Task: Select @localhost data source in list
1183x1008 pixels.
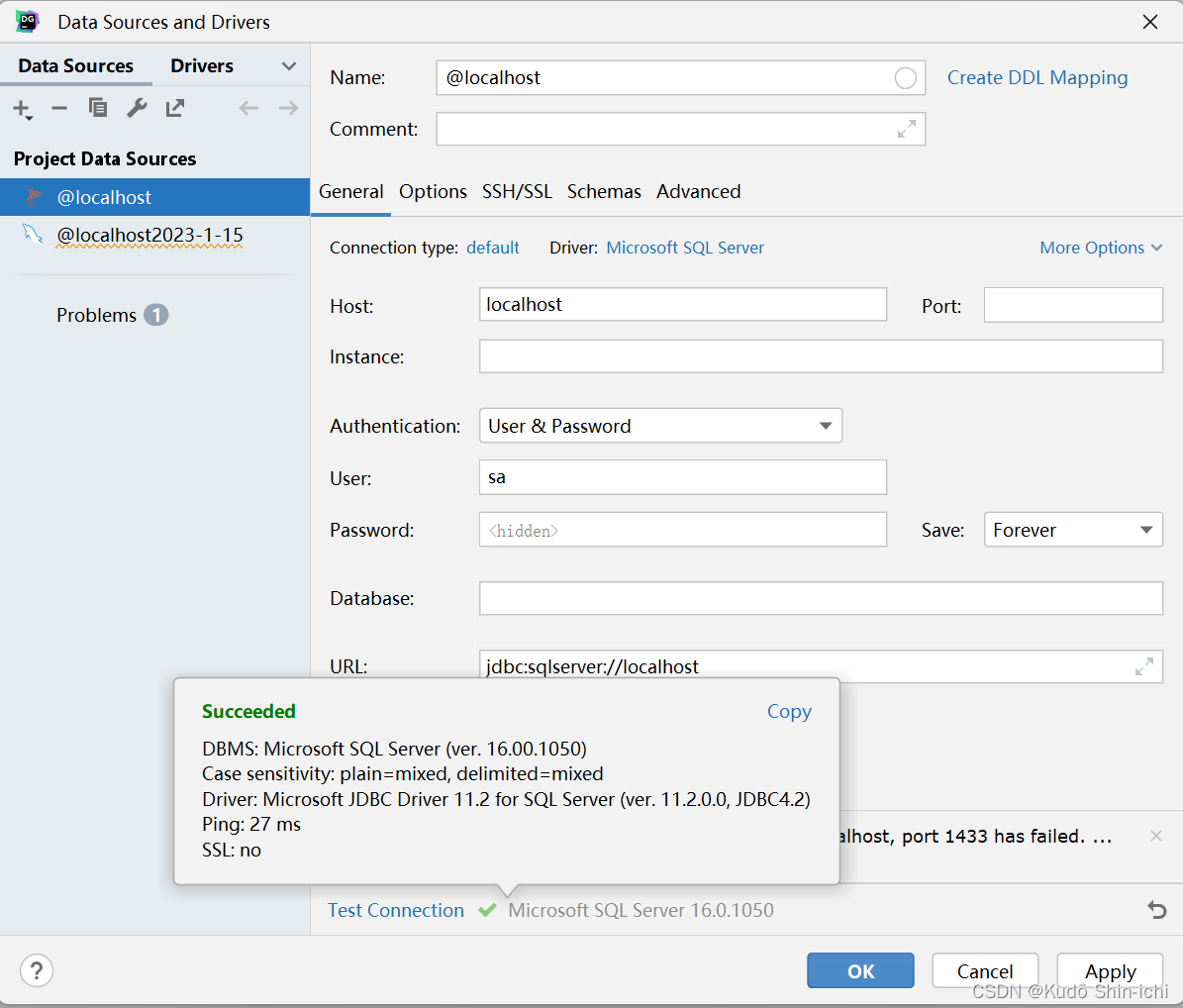Action: point(154,197)
